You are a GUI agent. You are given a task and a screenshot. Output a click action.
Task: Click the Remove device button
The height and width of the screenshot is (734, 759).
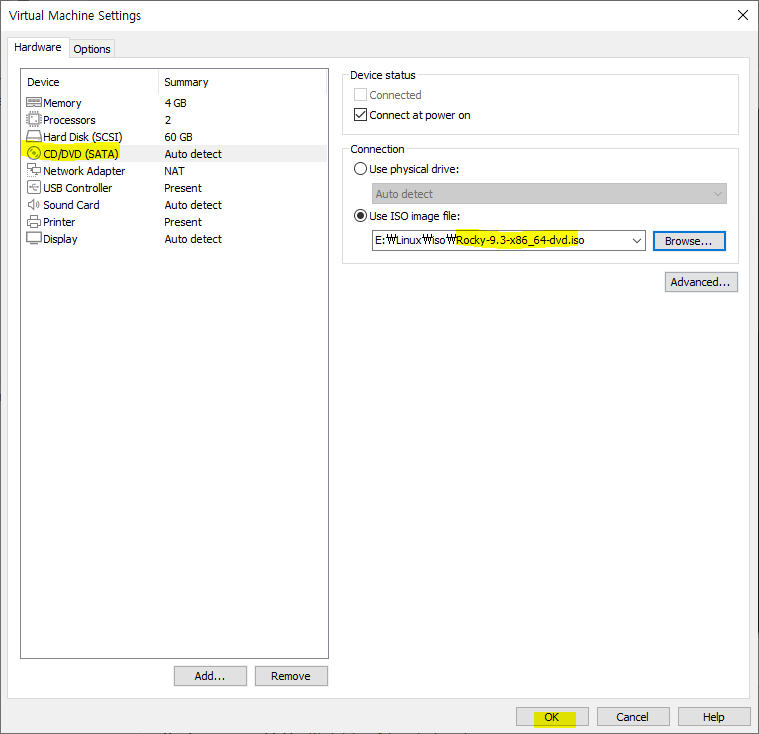pyautogui.click(x=291, y=676)
